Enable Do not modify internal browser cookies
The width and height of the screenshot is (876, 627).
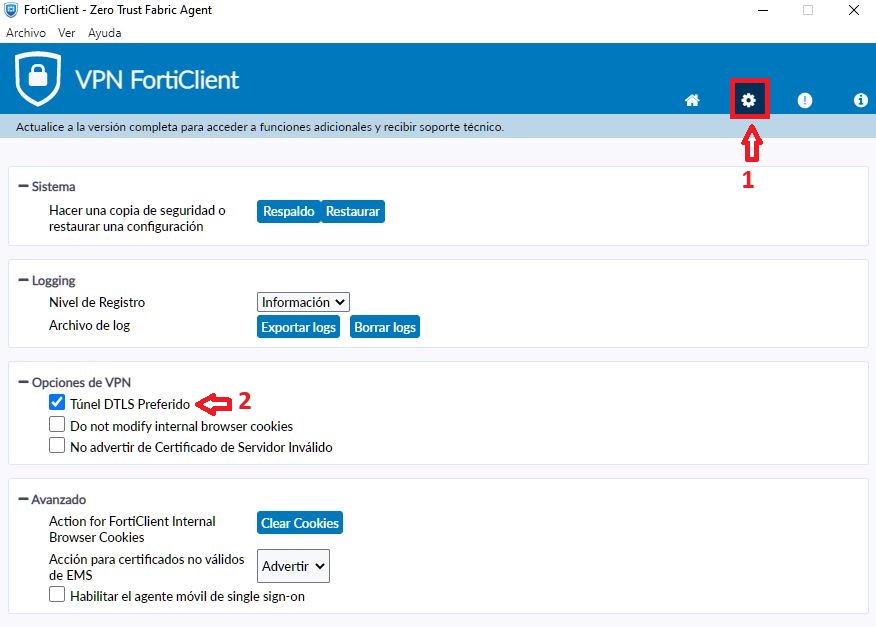pyautogui.click(x=57, y=424)
